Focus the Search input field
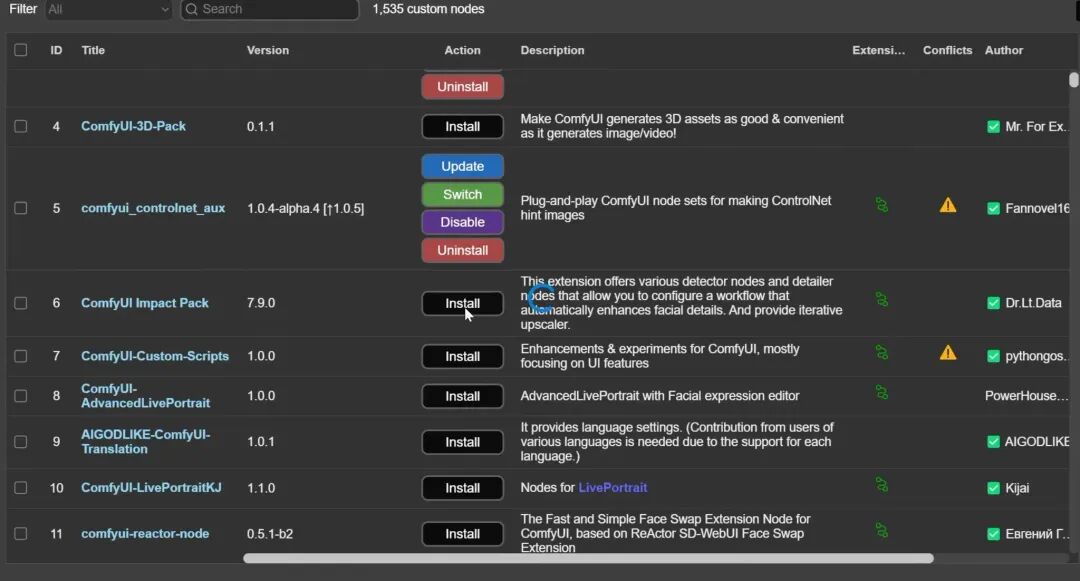 coord(269,9)
